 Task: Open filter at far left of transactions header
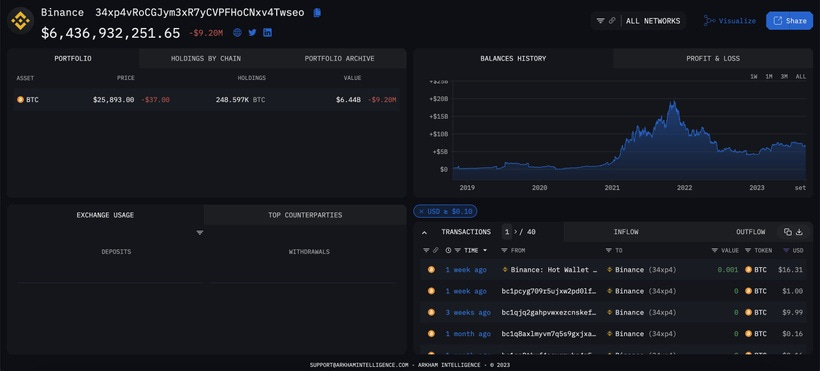click(426, 251)
